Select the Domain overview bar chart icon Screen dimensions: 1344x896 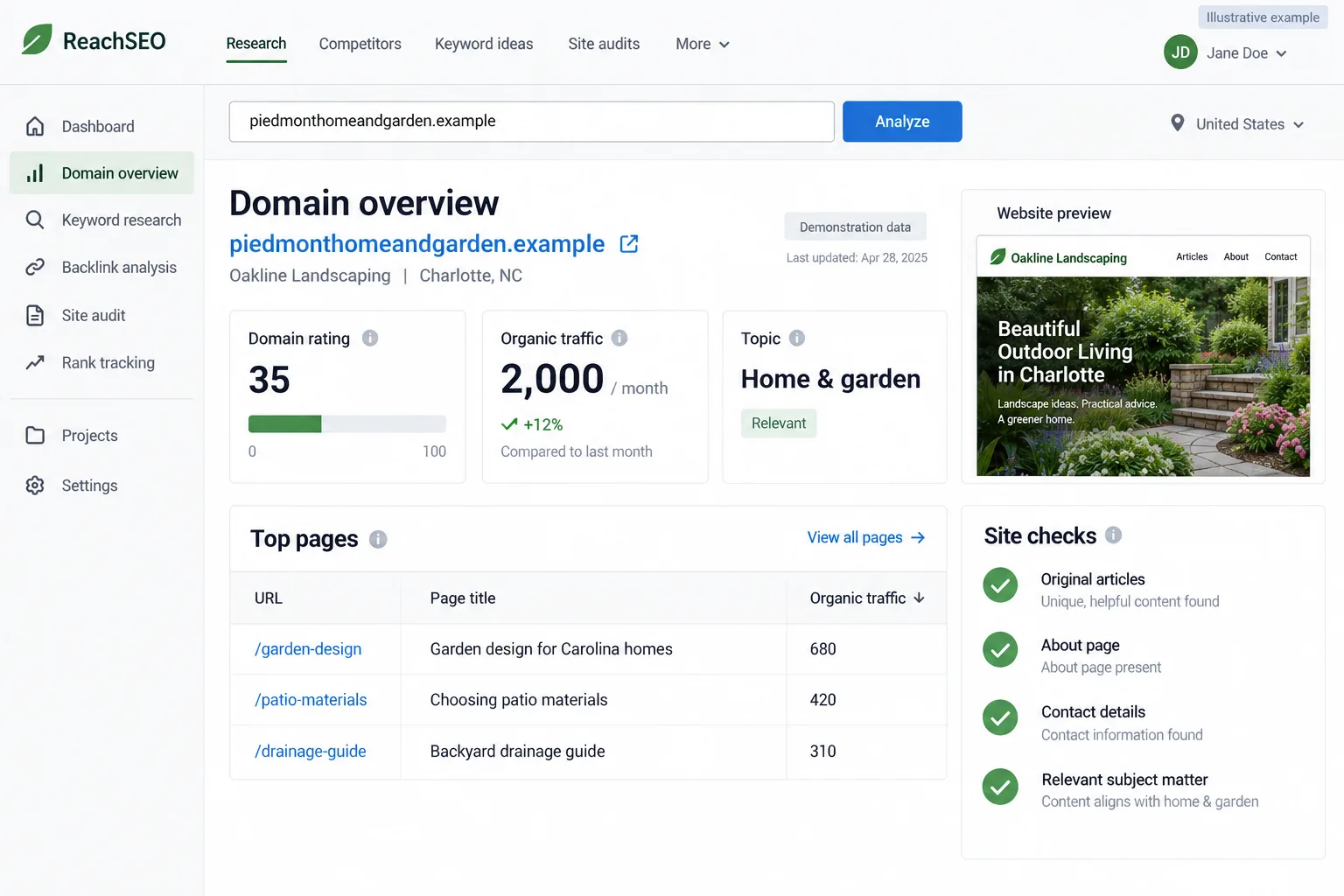(x=35, y=173)
